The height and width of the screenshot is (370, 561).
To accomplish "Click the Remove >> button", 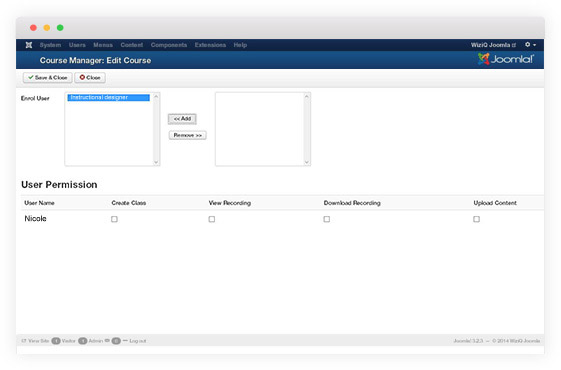I will pyautogui.click(x=187, y=135).
